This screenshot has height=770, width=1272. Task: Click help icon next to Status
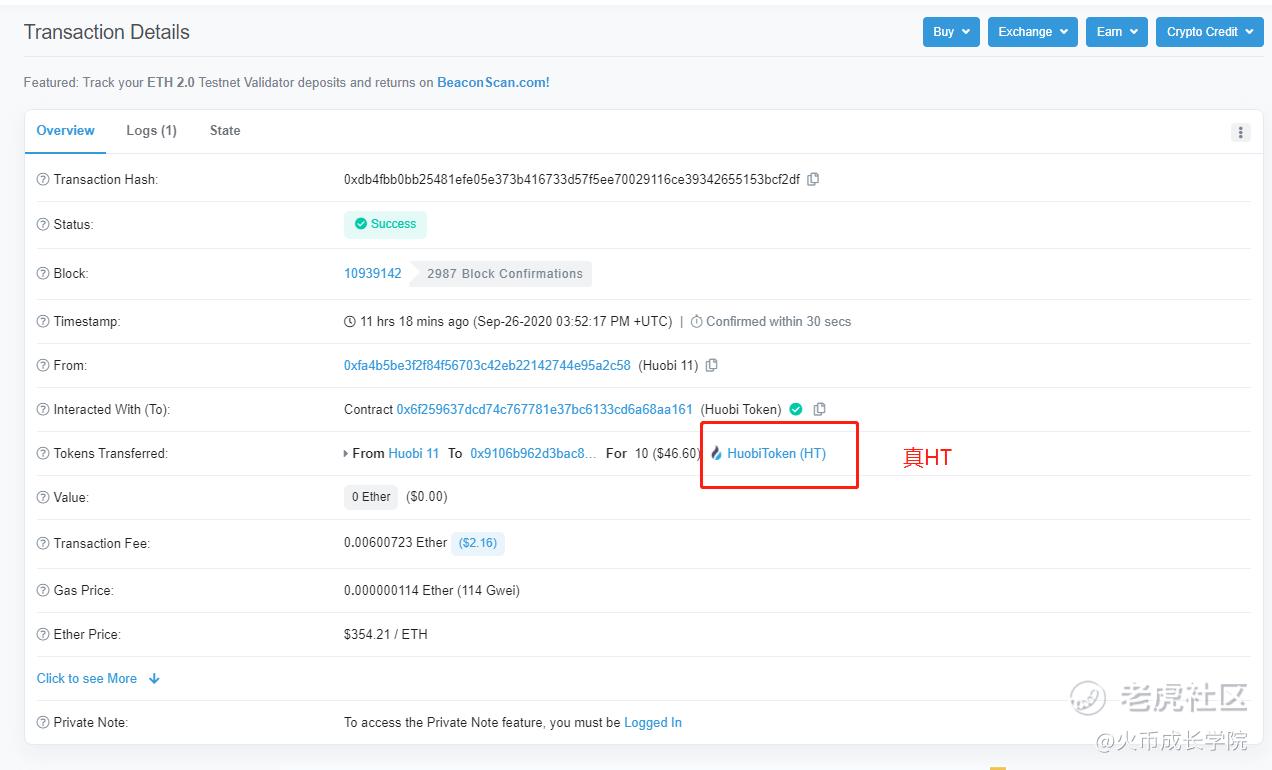pyautogui.click(x=43, y=224)
